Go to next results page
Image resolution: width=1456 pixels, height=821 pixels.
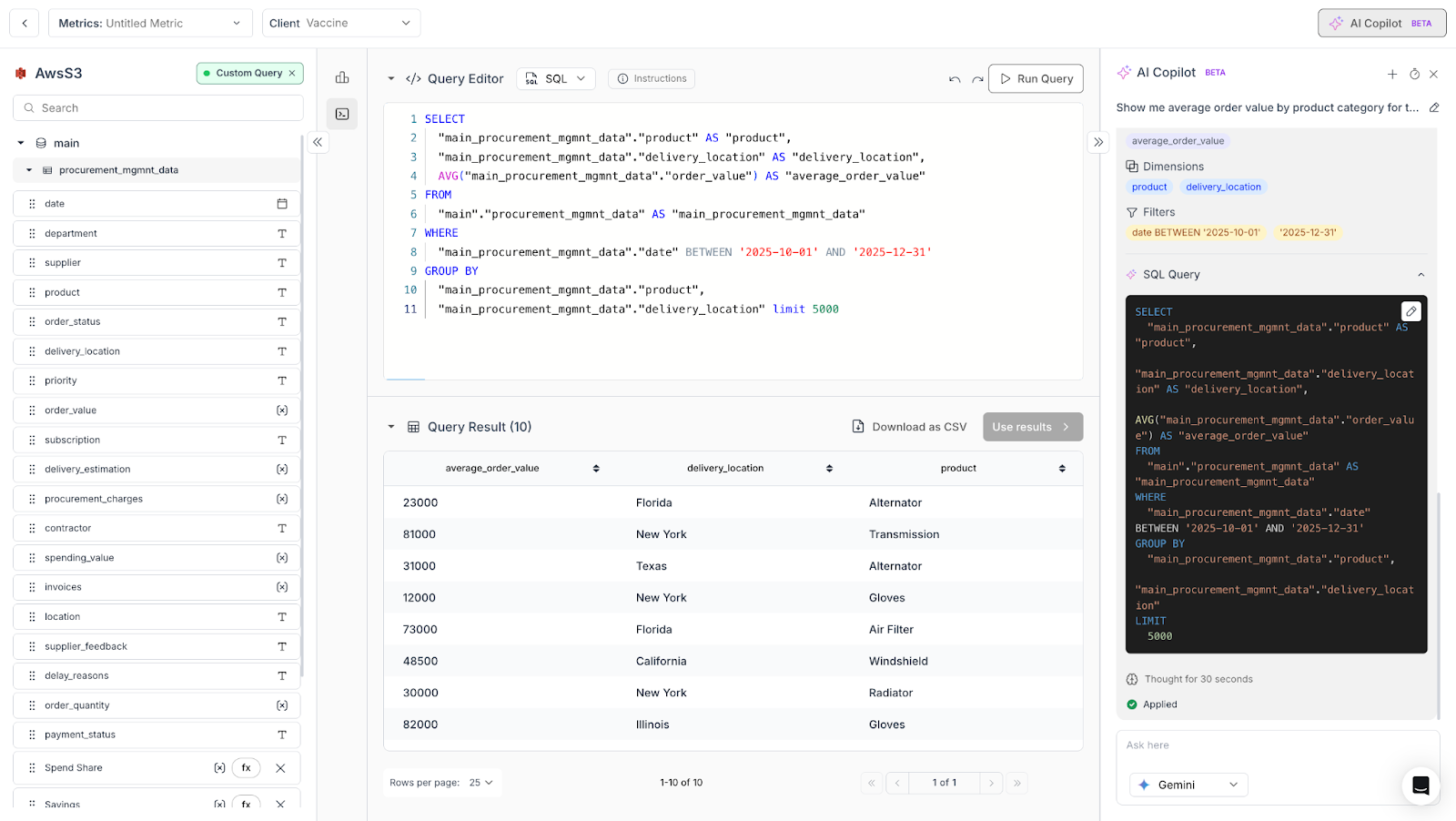[x=992, y=783]
